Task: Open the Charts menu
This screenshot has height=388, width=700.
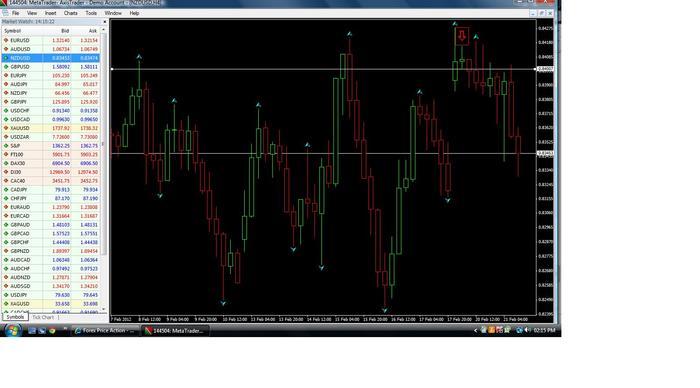Action: 71,13
